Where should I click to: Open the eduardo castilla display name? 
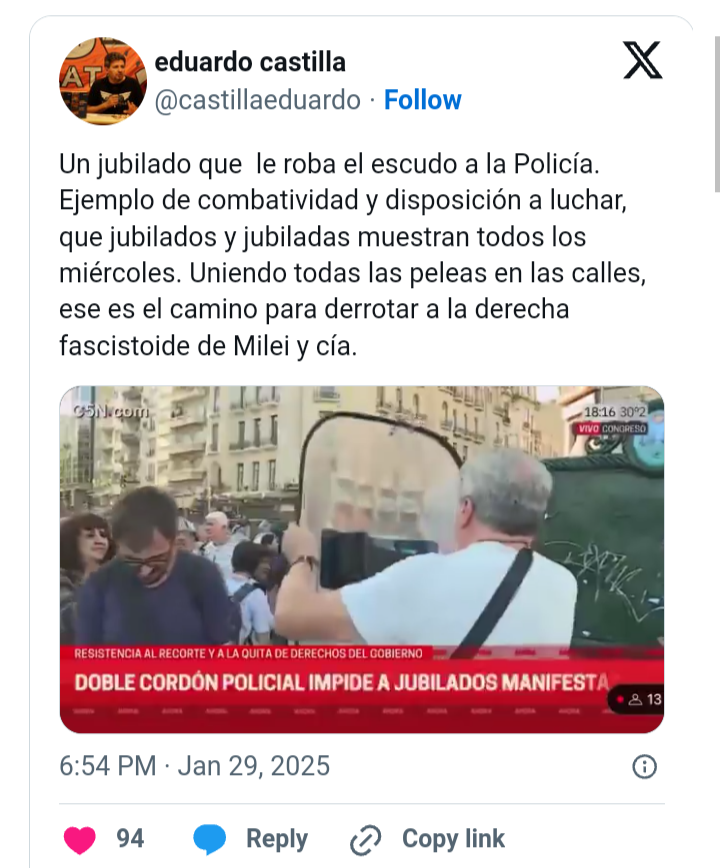[250, 62]
